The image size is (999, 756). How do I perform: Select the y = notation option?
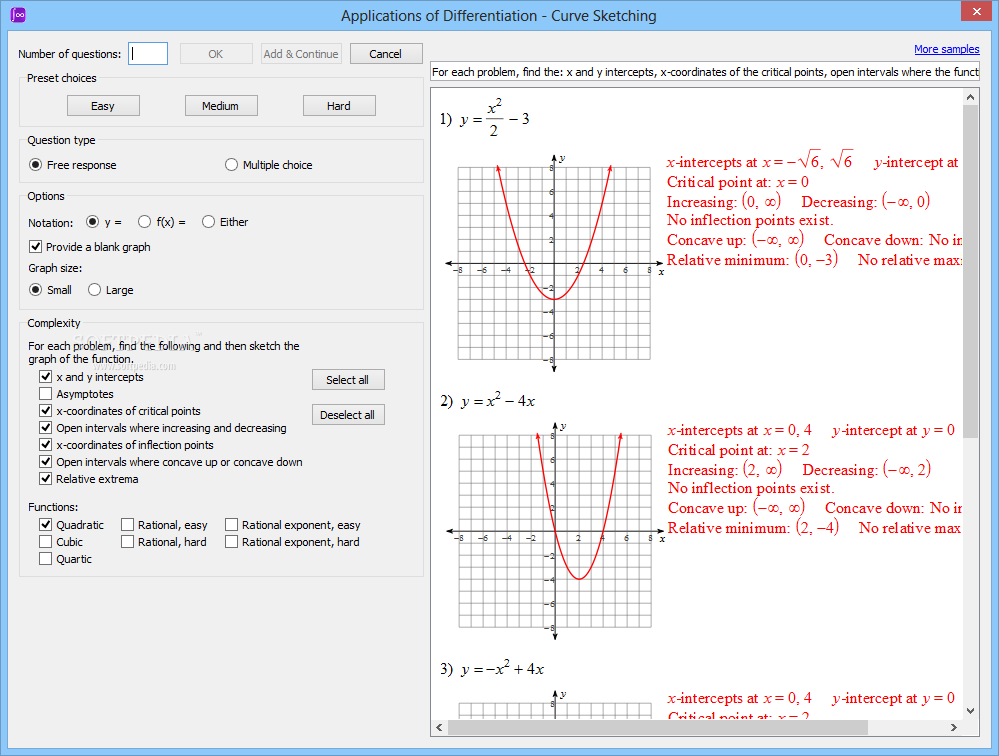104,222
